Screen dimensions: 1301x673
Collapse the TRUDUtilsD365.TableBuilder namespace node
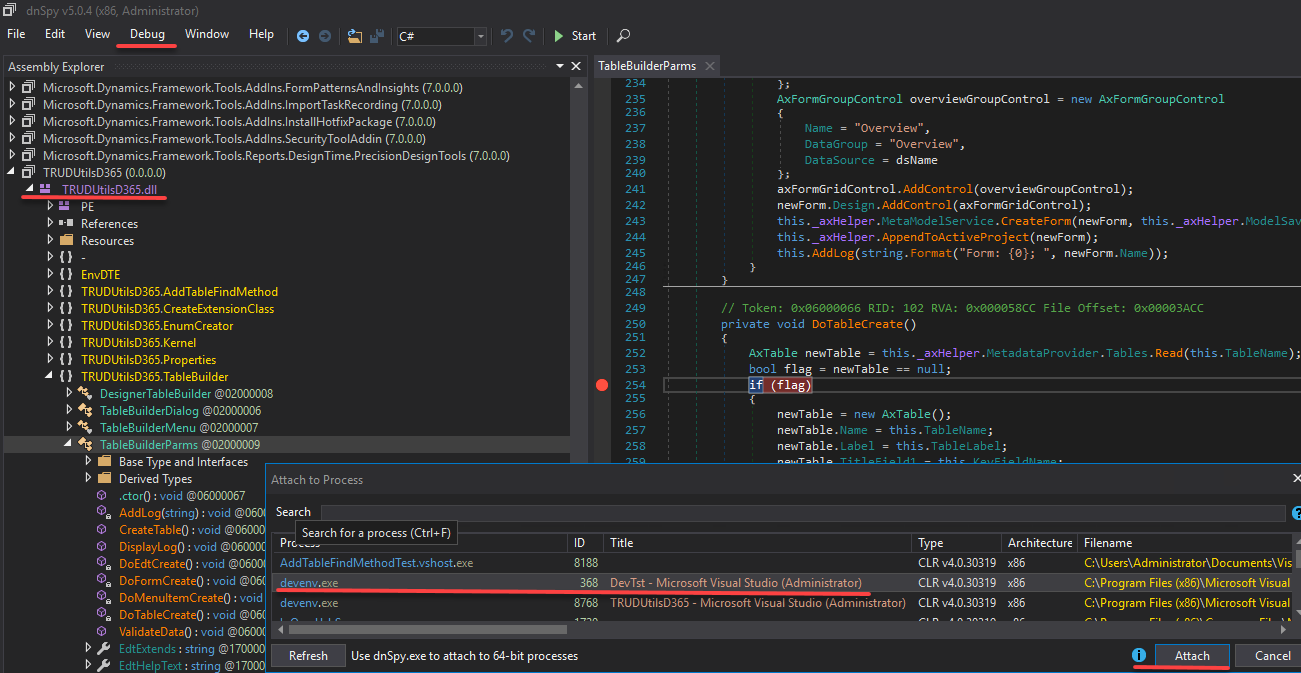point(50,377)
